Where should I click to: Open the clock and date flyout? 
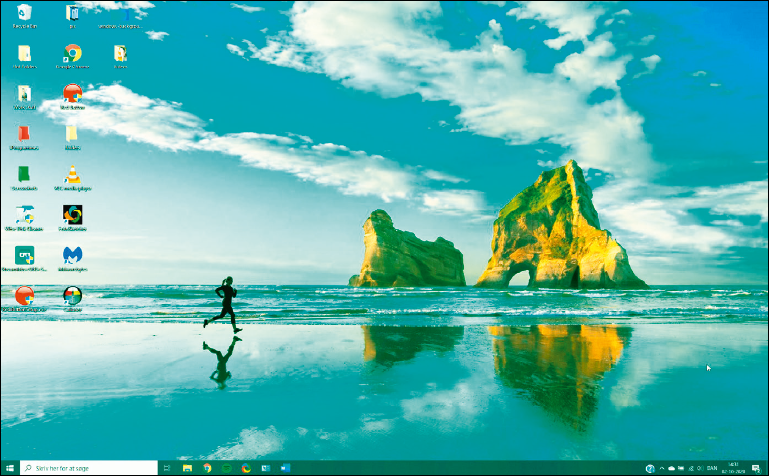coord(735,467)
